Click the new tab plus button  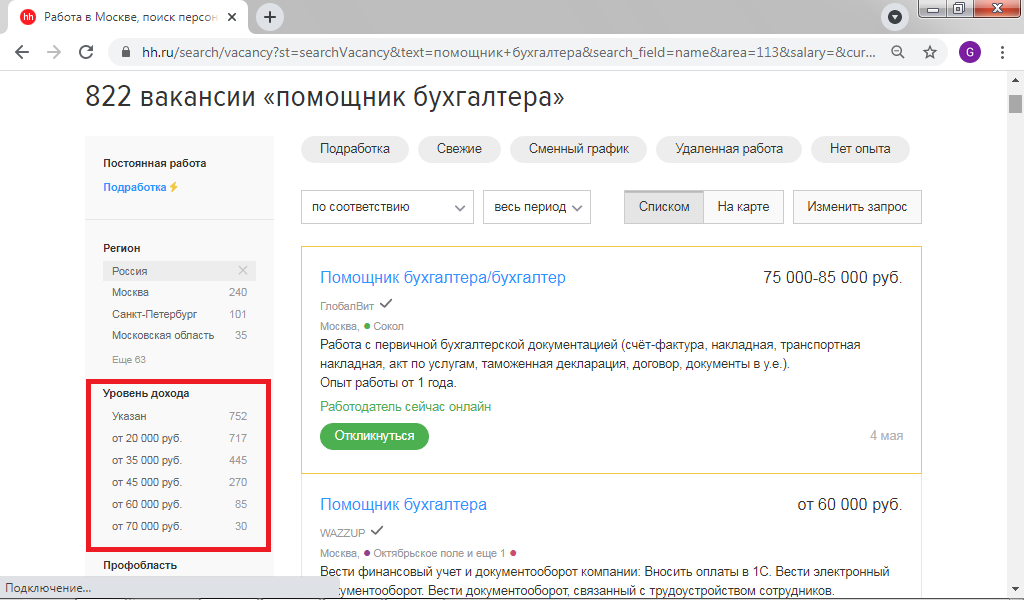(x=270, y=17)
